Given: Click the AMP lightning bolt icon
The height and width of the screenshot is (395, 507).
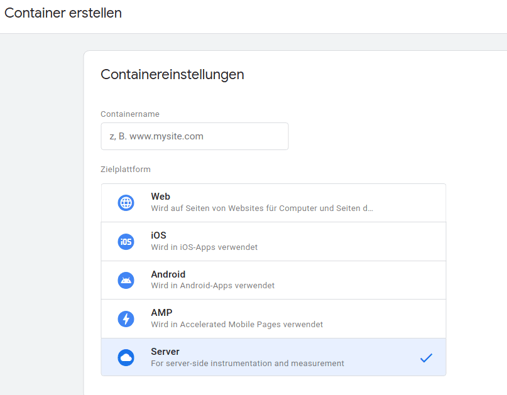Looking at the screenshot, I should pyautogui.click(x=126, y=319).
